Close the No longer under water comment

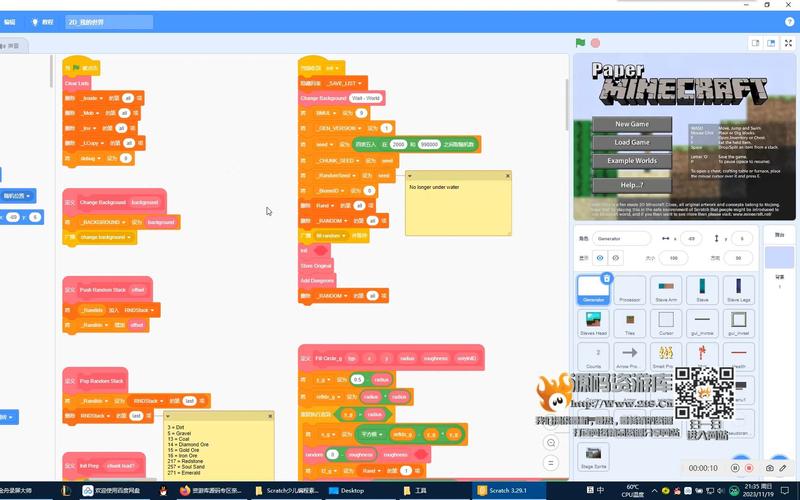click(508, 176)
